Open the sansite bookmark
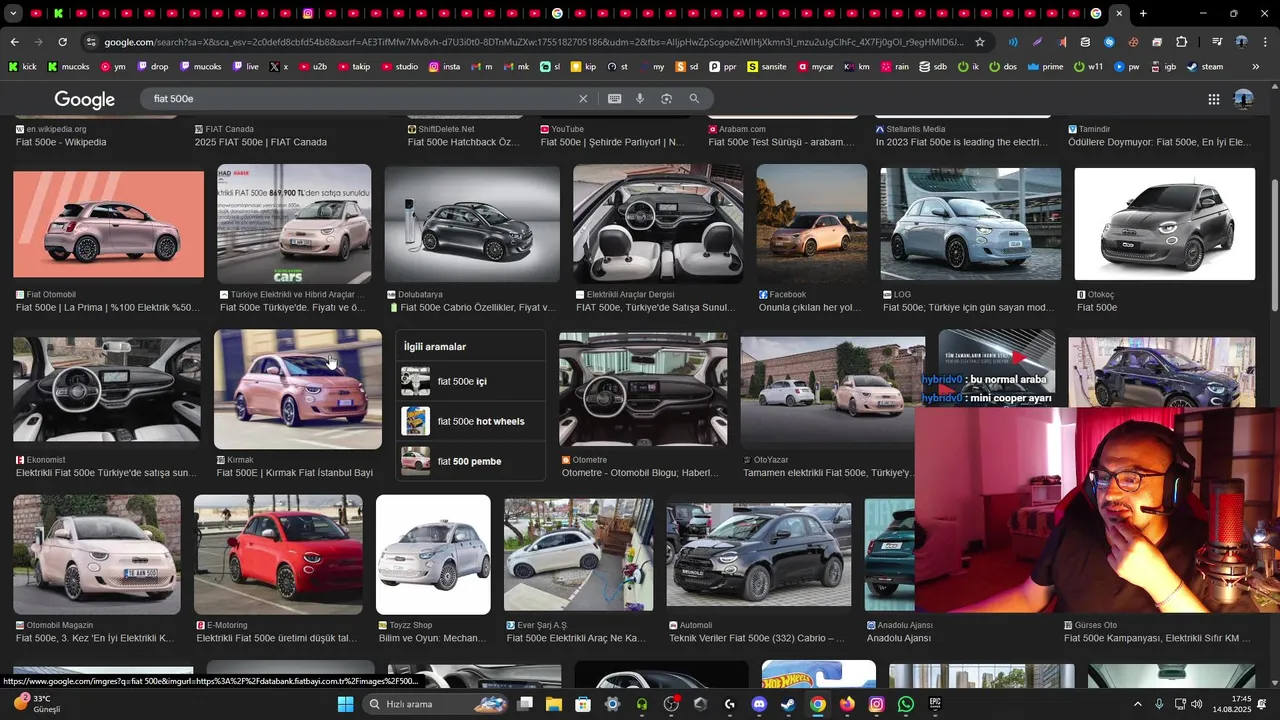 pyautogui.click(x=766, y=67)
